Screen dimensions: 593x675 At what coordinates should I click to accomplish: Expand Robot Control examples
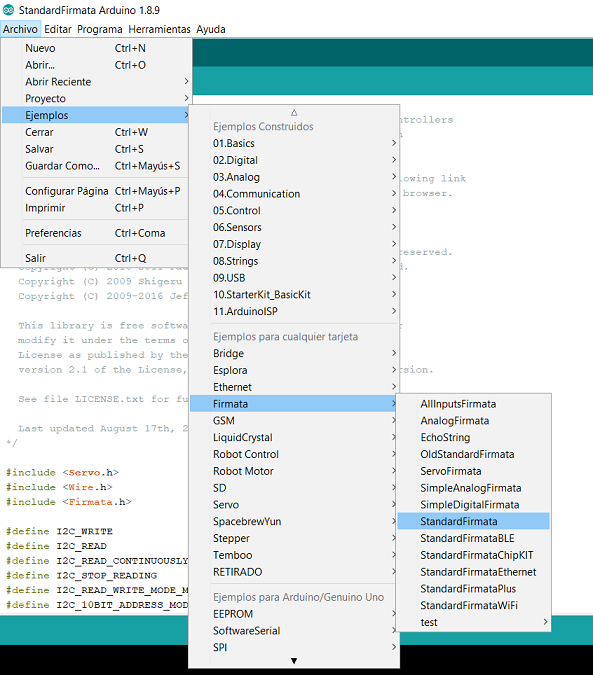pos(294,454)
